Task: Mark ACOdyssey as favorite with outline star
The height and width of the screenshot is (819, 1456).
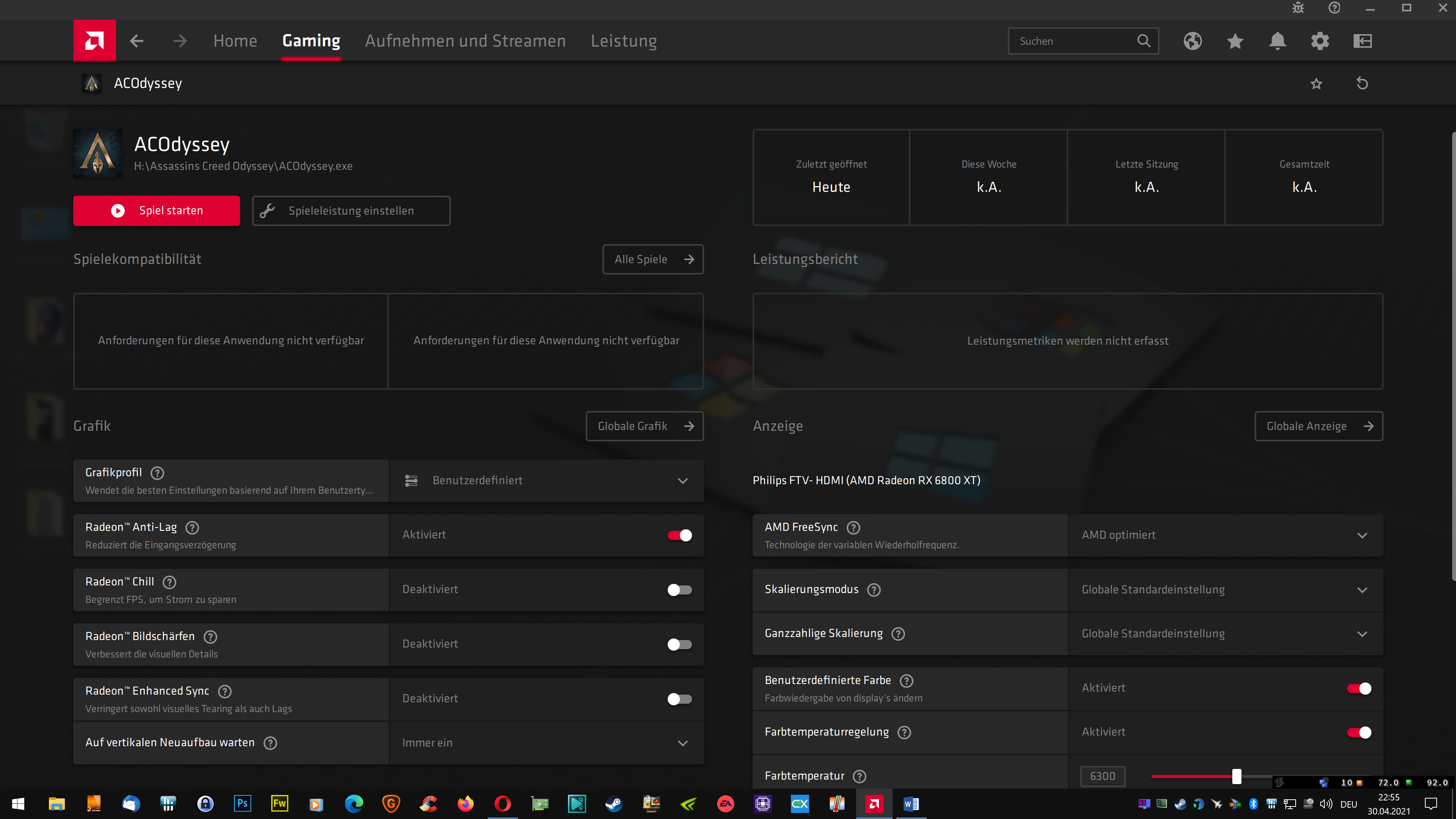Action: (x=1316, y=84)
